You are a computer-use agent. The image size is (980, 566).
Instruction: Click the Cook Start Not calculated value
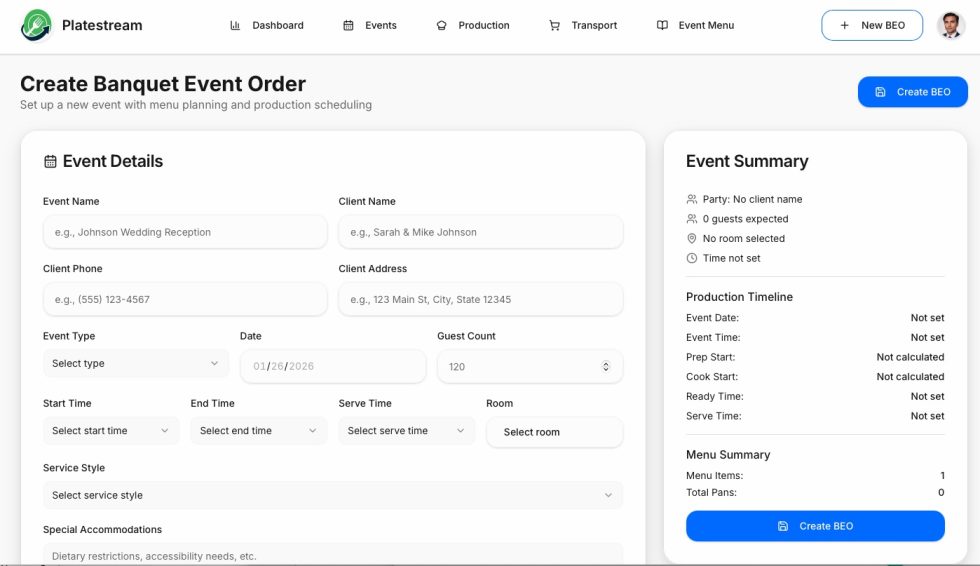(x=910, y=377)
